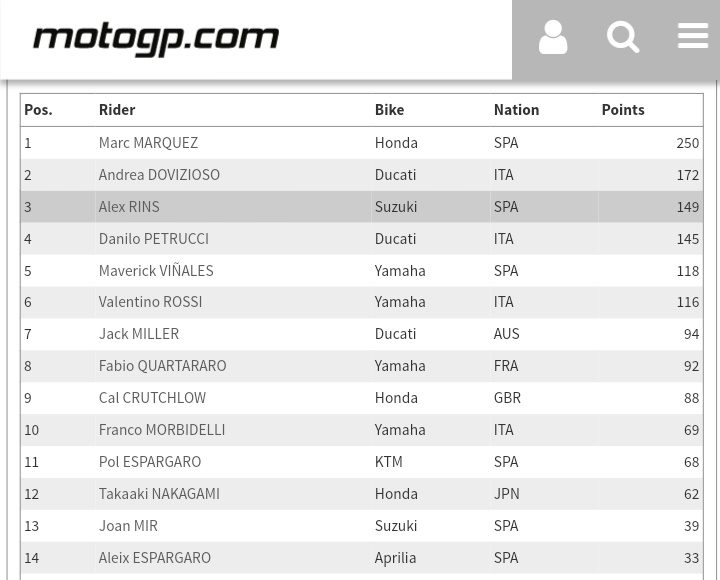Click the Points column header
Screen dimensions: 720x580
(x=623, y=110)
